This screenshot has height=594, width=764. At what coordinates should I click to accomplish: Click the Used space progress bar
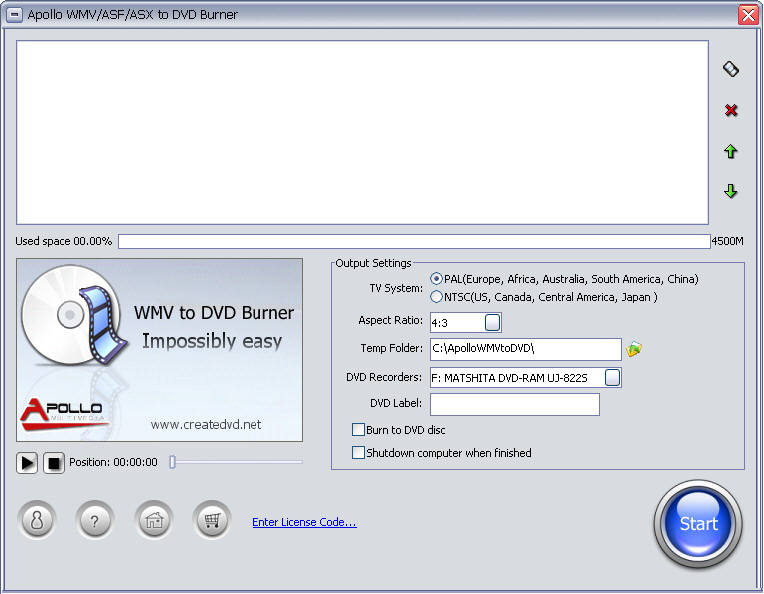(x=414, y=241)
